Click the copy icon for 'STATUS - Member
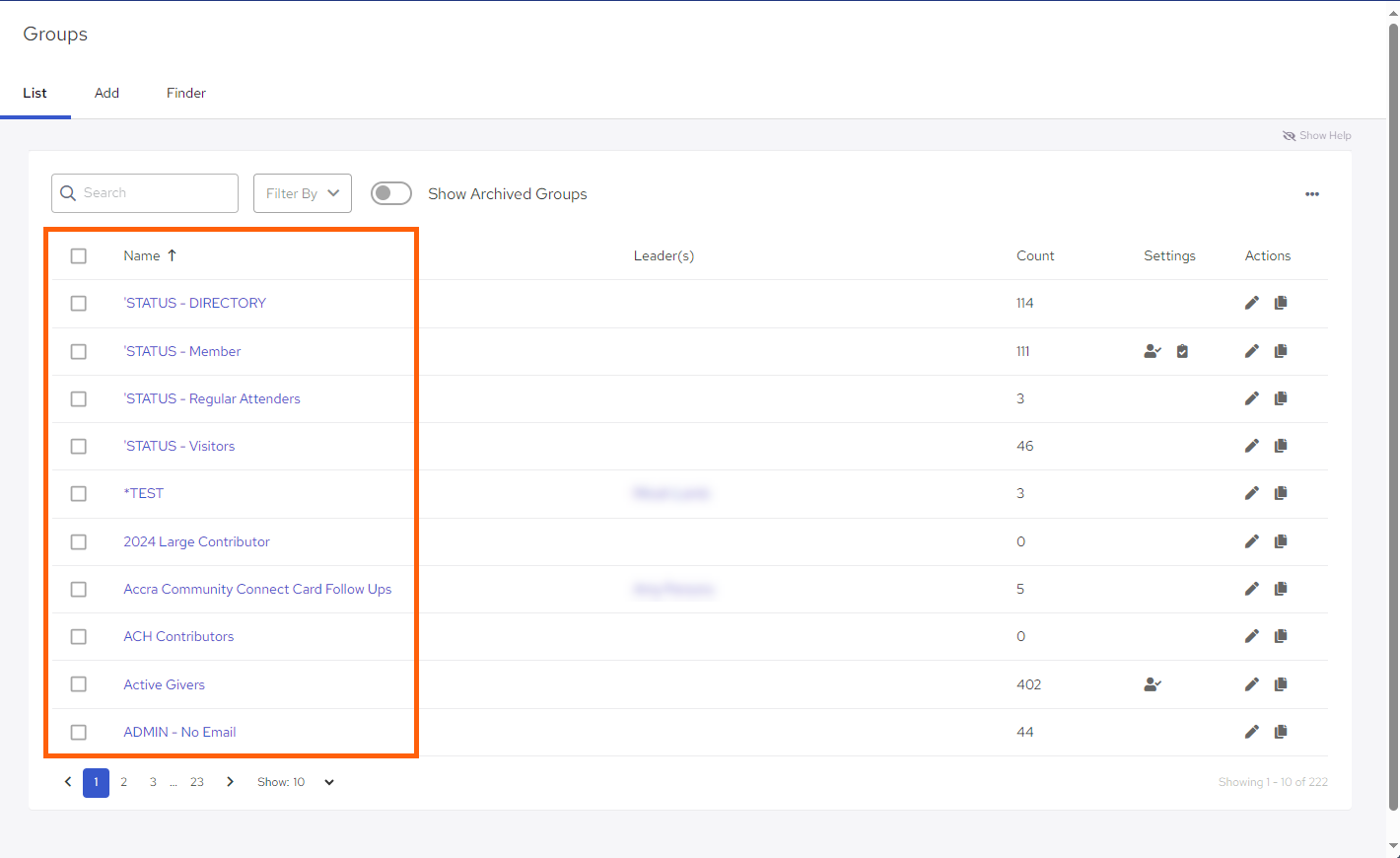This screenshot has height=858, width=1400. 1281,351
